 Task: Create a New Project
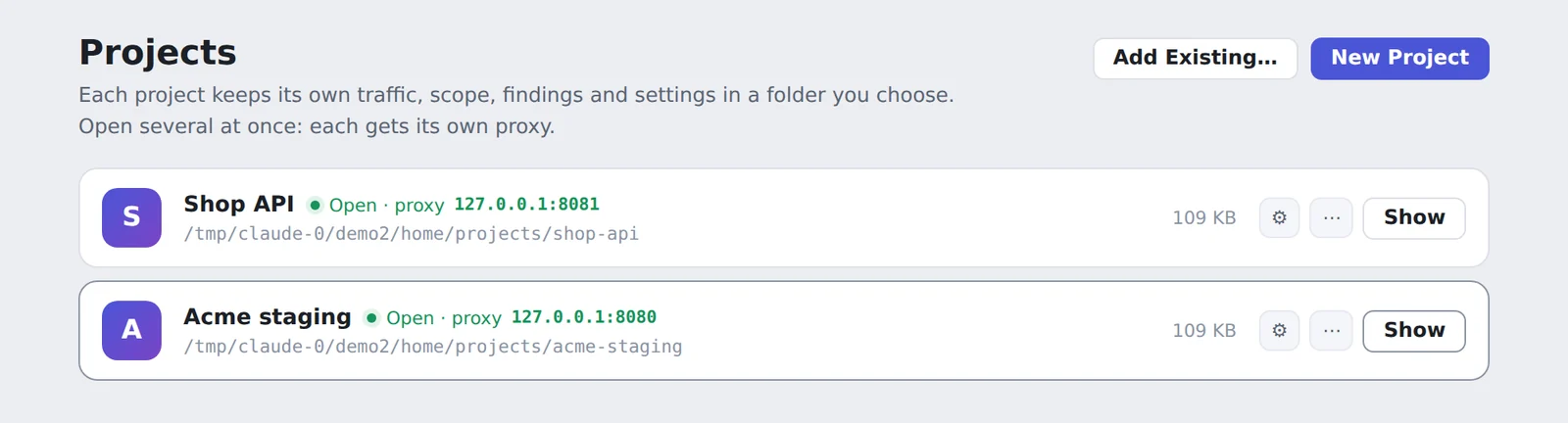(1399, 58)
